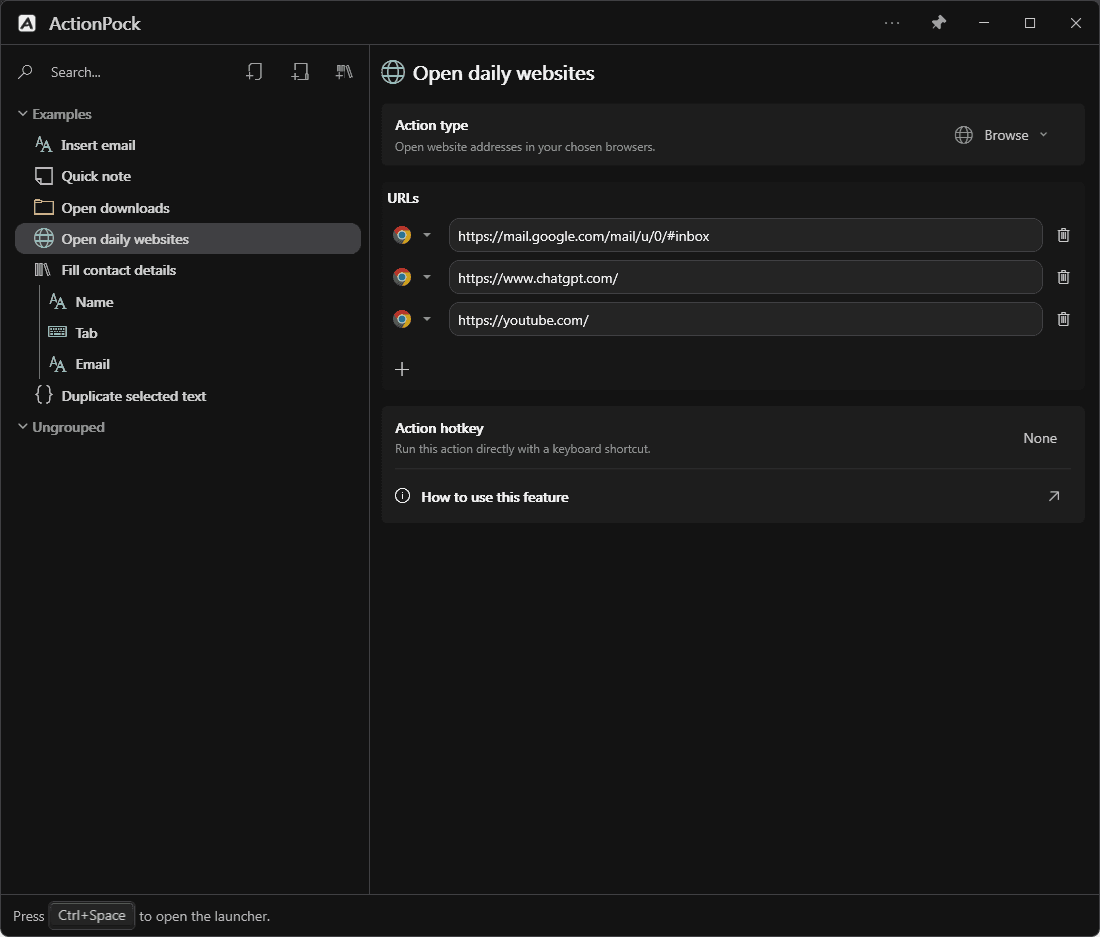
Task: Select the Fill contact details action
Action: coord(188,270)
